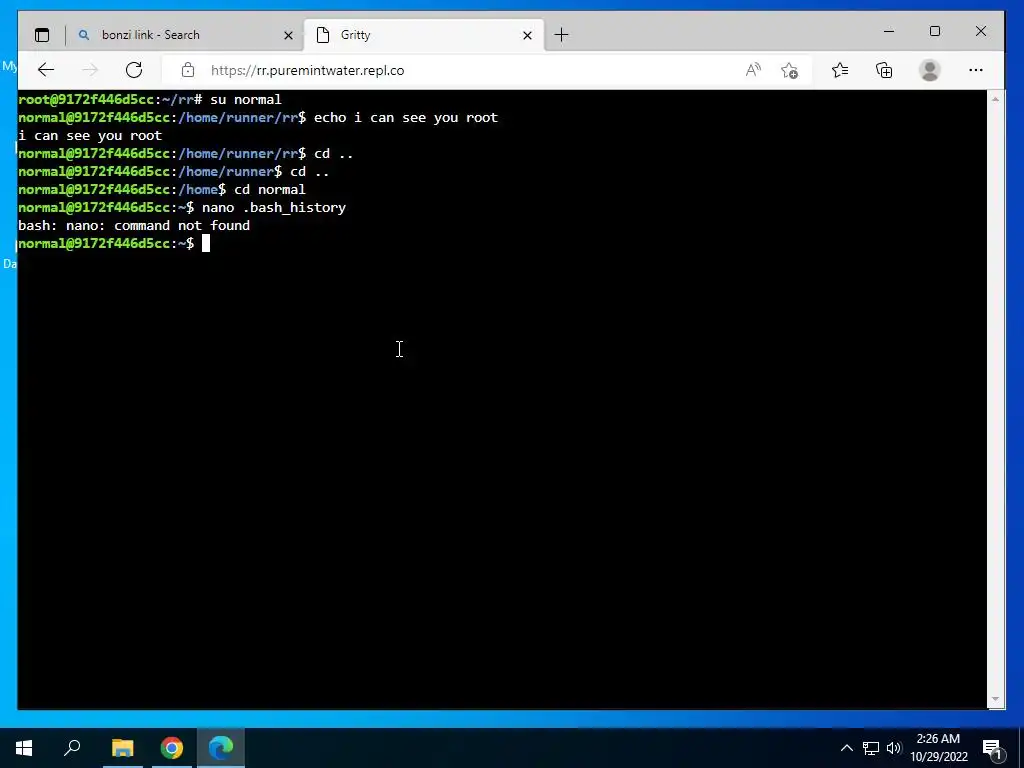This screenshot has height=768, width=1024.
Task: Refresh the current page
Action: pos(134,70)
